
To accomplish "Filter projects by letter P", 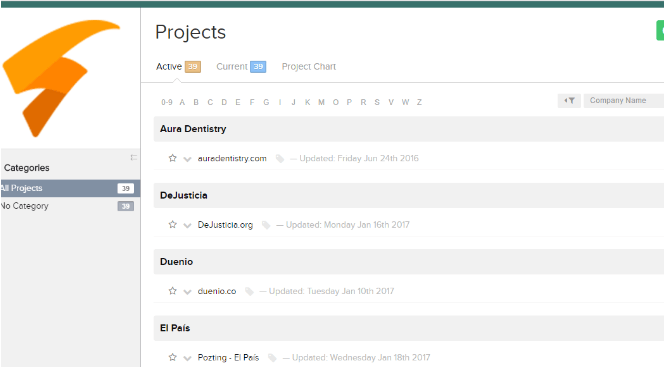I will (349, 102).
